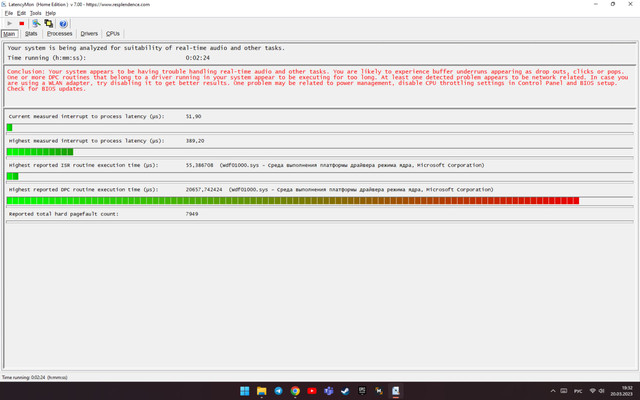Stop monitoring with the red square
Screen dimensions: 640x400
(22, 24)
